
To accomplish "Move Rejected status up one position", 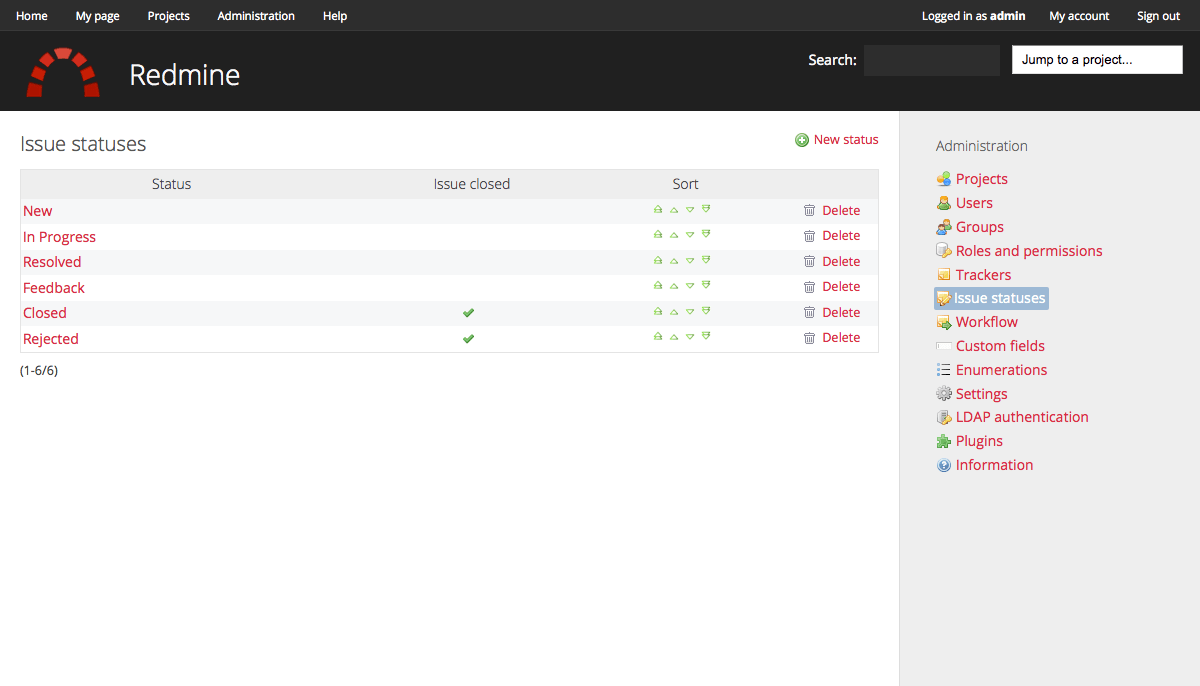I will [x=674, y=336].
